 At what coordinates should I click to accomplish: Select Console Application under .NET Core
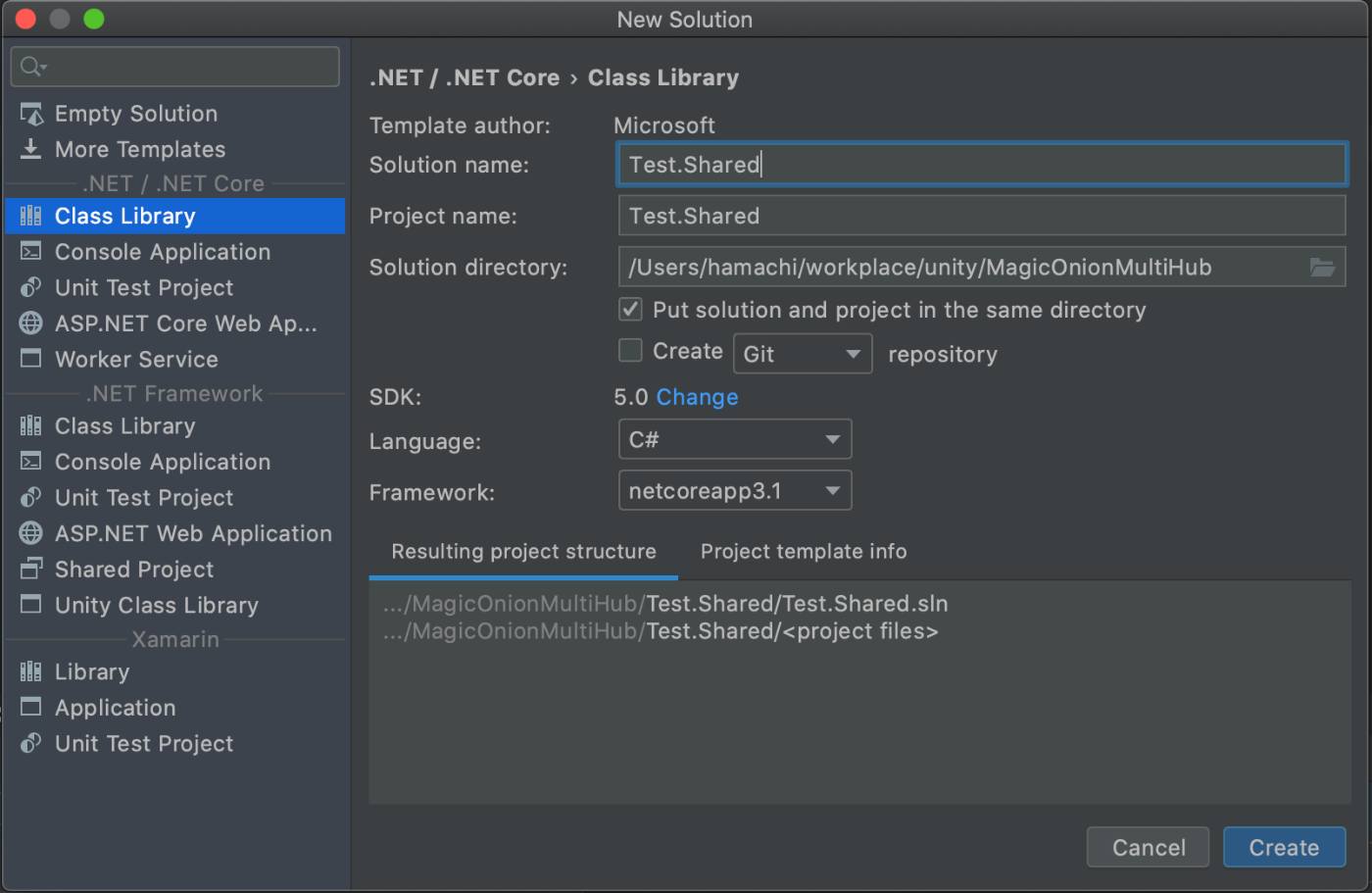(175, 252)
